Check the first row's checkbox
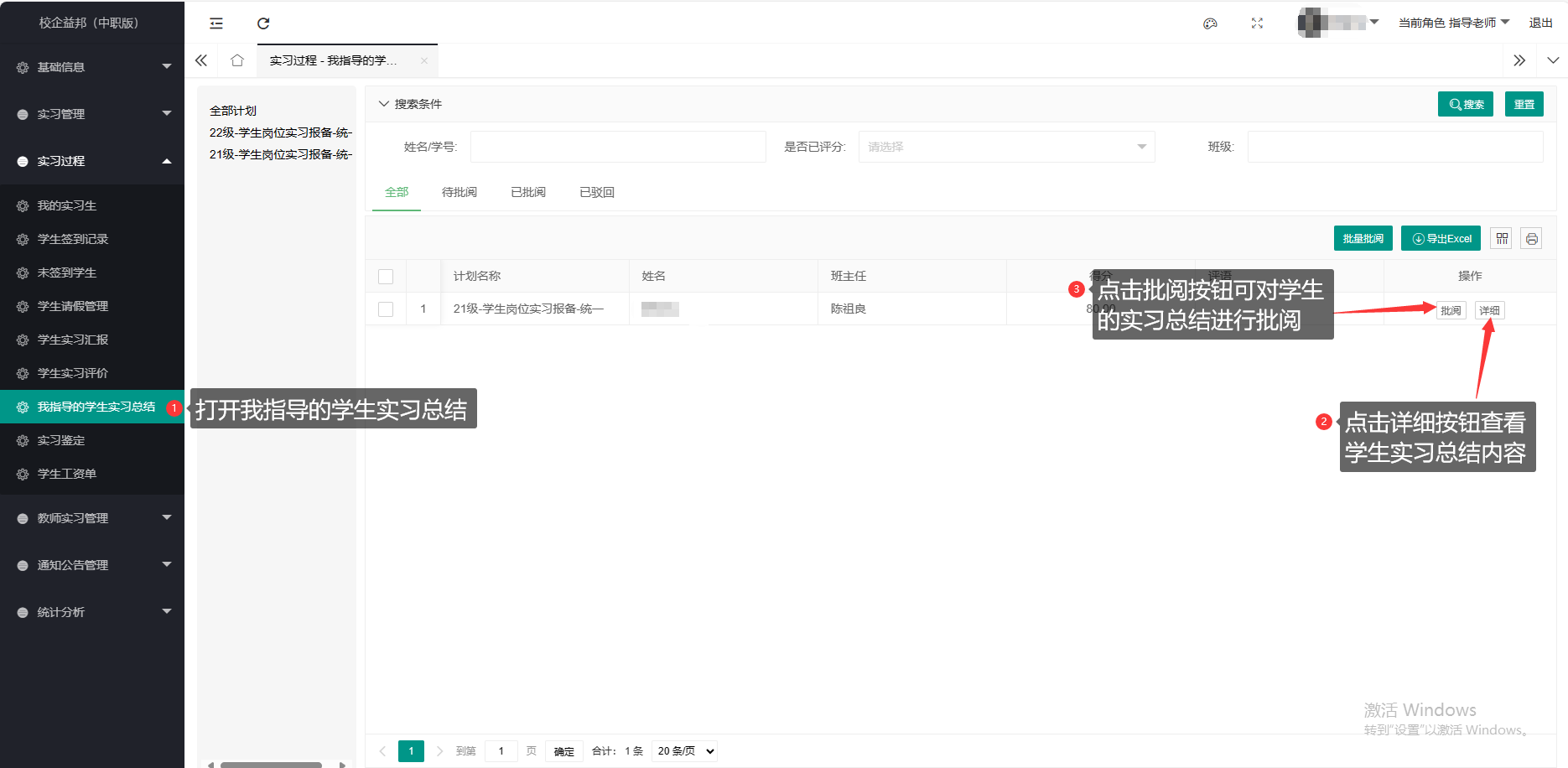1568x768 pixels. (x=386, y=309)
